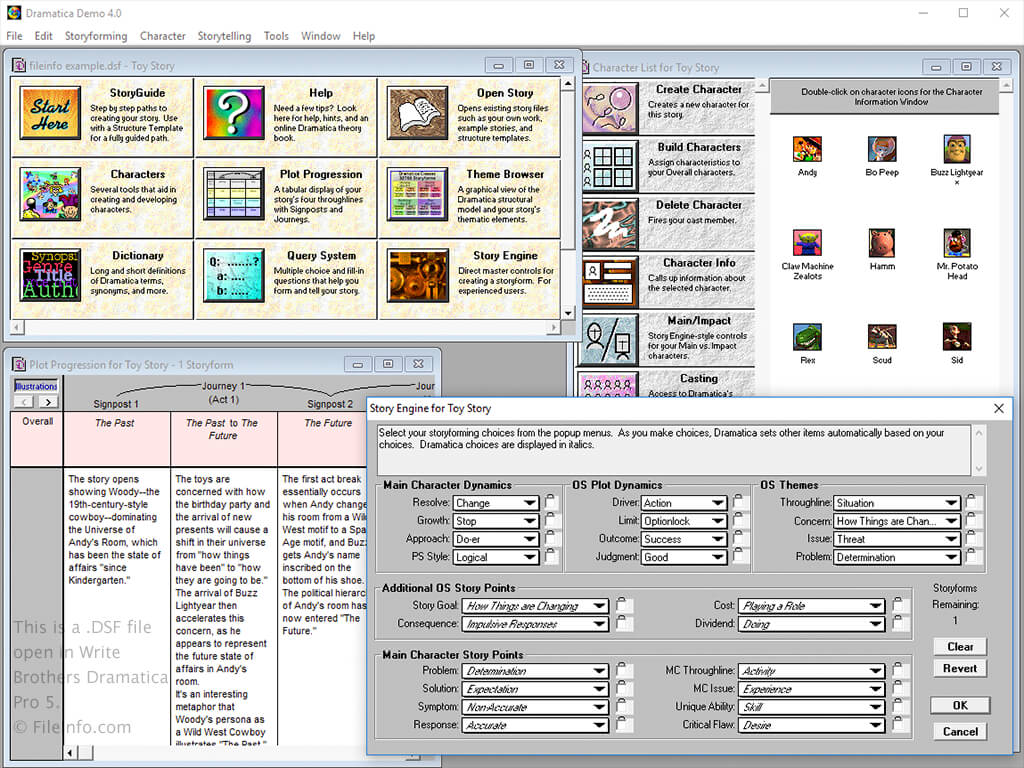
Task: Open the Story Goal dropdown
Action: 536,606
